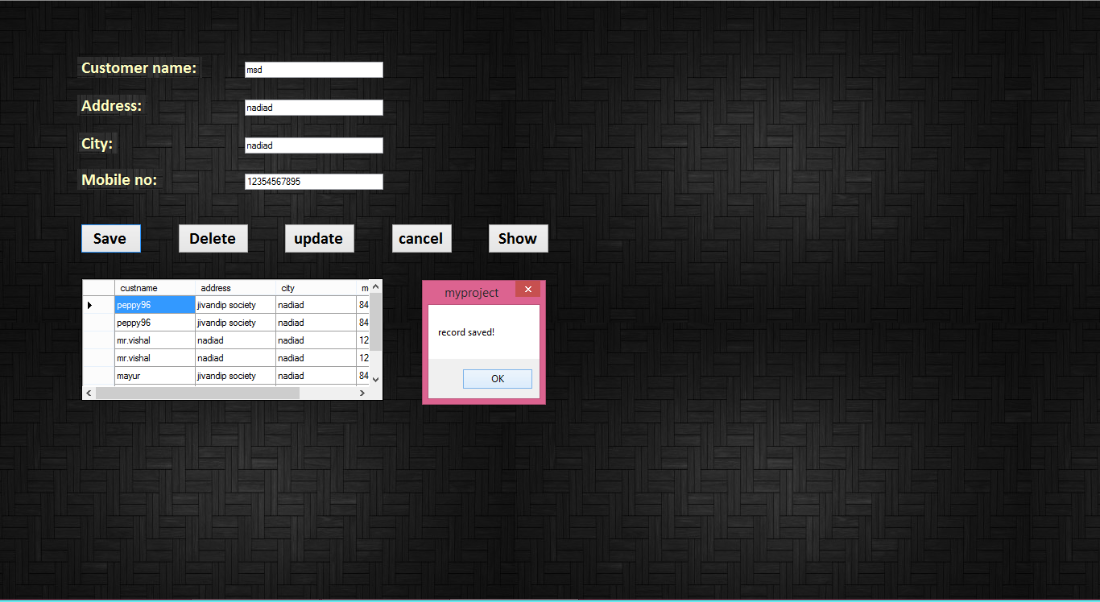The height and width of the screenshot is (602, 1100).
Task: Click the grid's scroll up arrow
Action: pyautogui.click(x=375, y=286)
